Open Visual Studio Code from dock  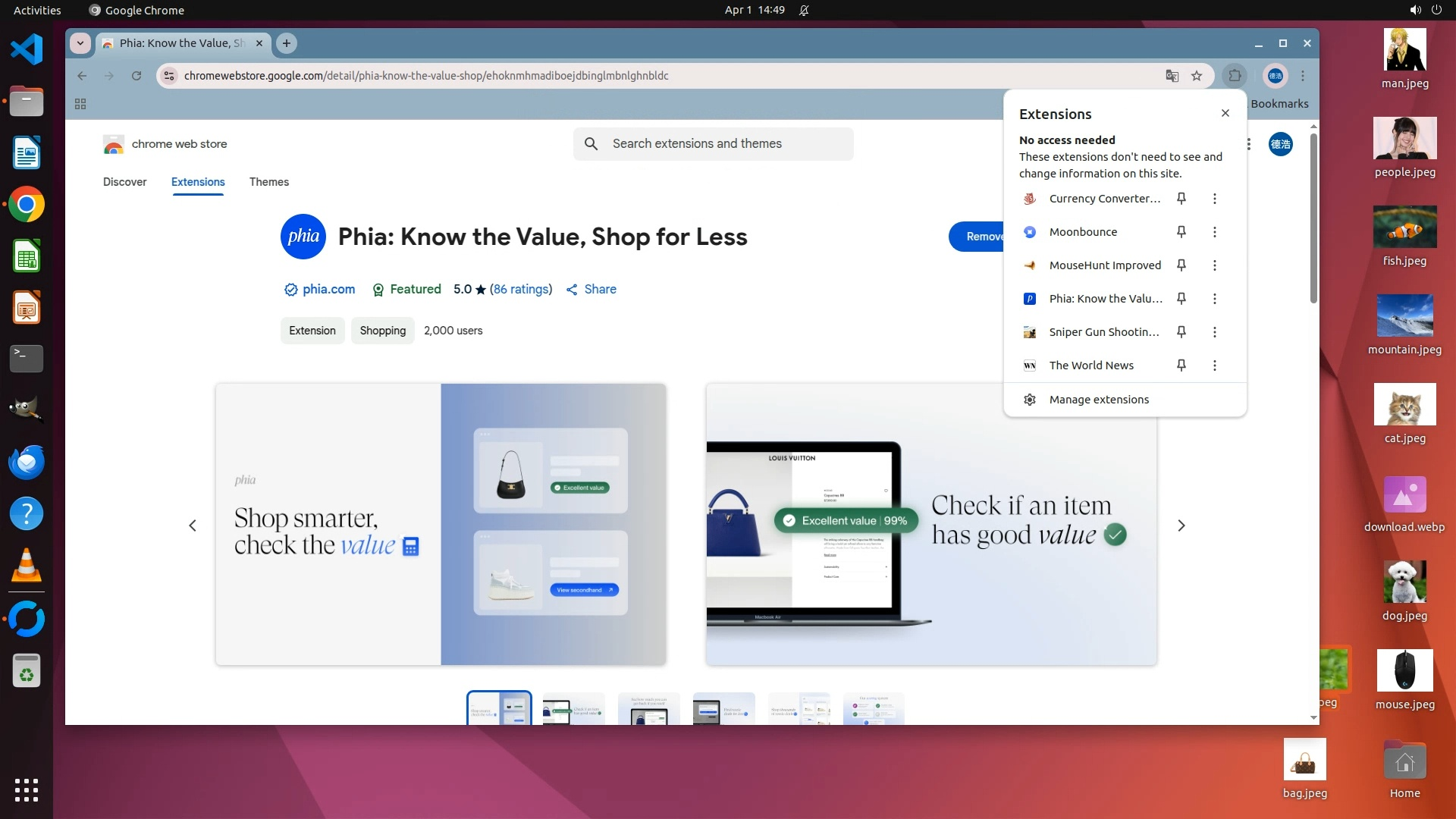pyautogui.click(x=27, y=50)
